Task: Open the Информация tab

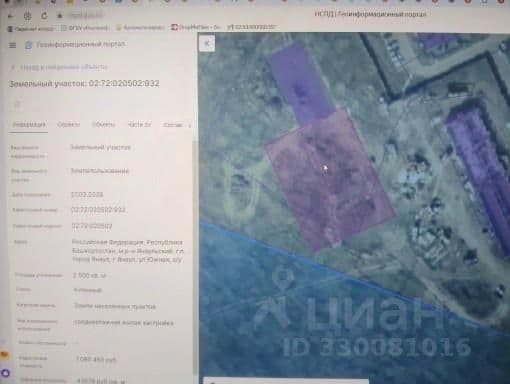Action: pos(29,125)
